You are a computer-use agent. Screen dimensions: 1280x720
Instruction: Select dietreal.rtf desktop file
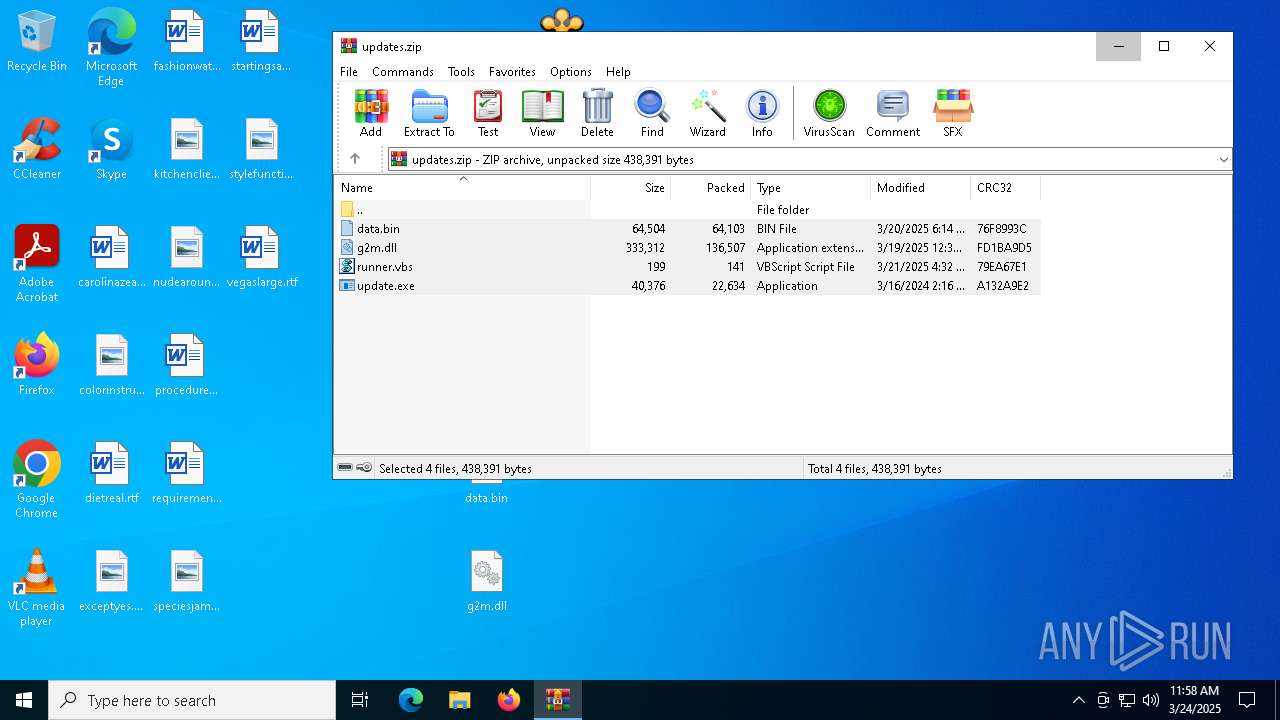click(x=111, y=473)
